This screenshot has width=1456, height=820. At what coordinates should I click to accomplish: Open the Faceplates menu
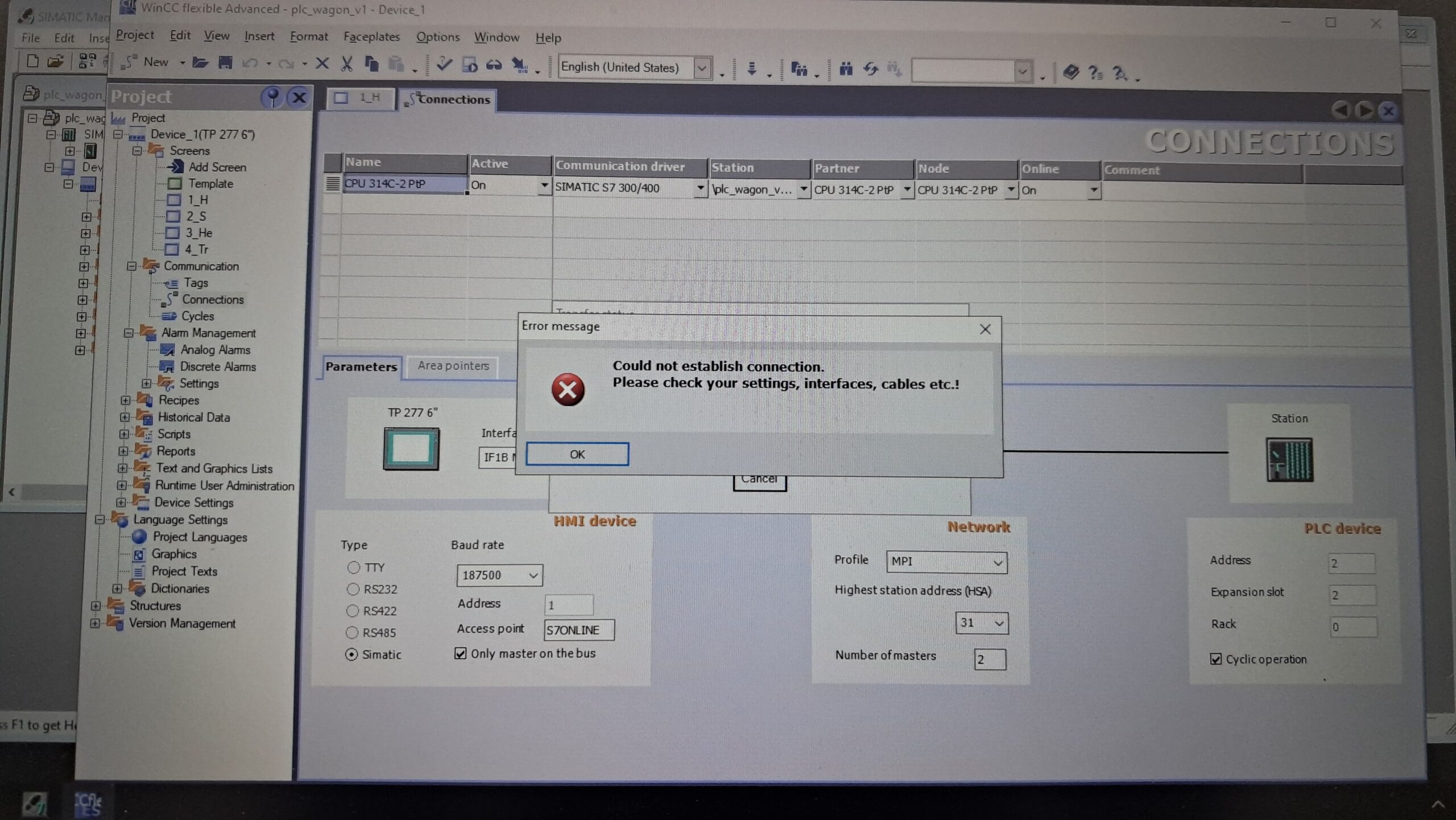[x=372, y=37]
